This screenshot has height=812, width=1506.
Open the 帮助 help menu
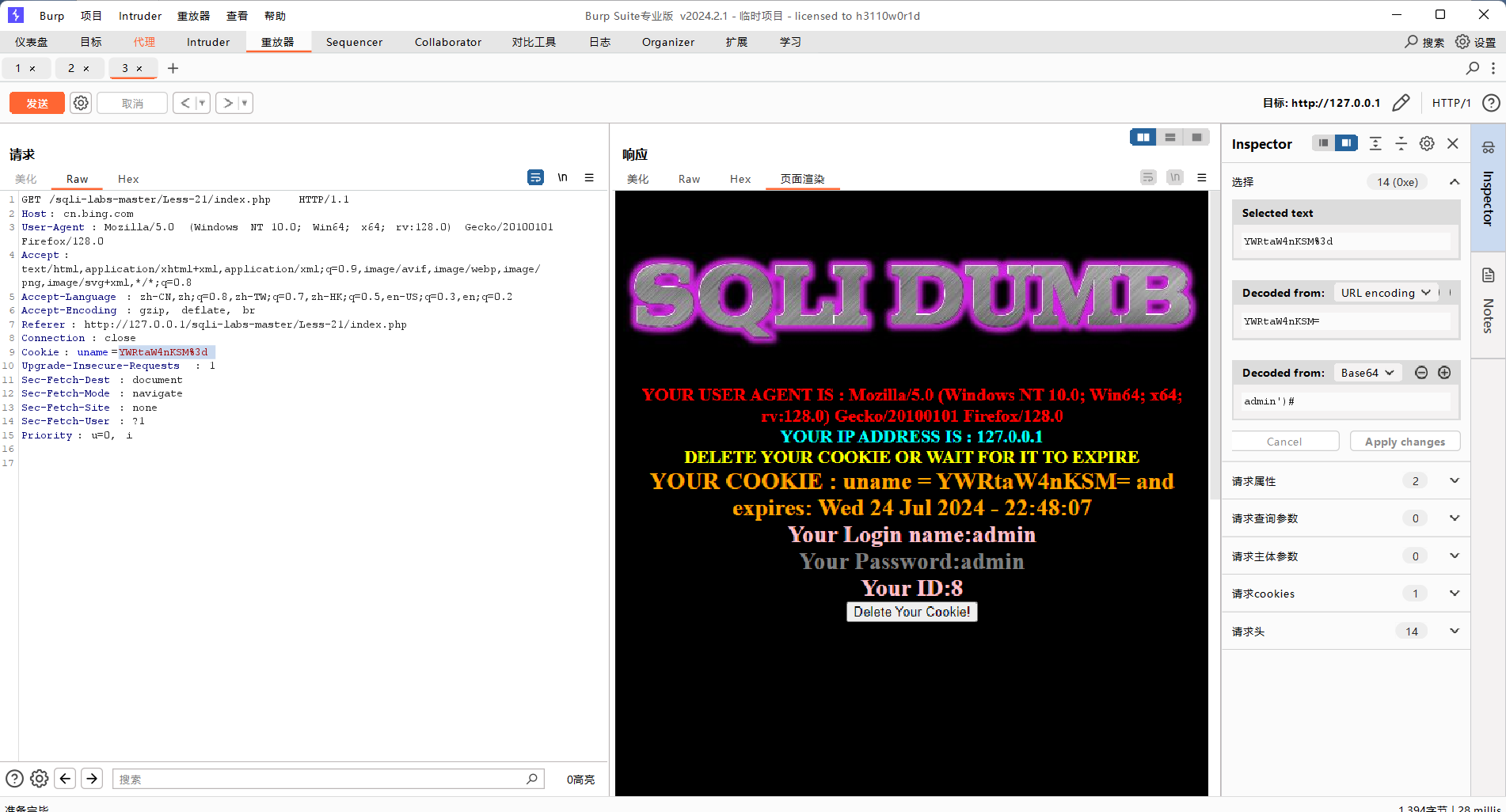[275, 16]
